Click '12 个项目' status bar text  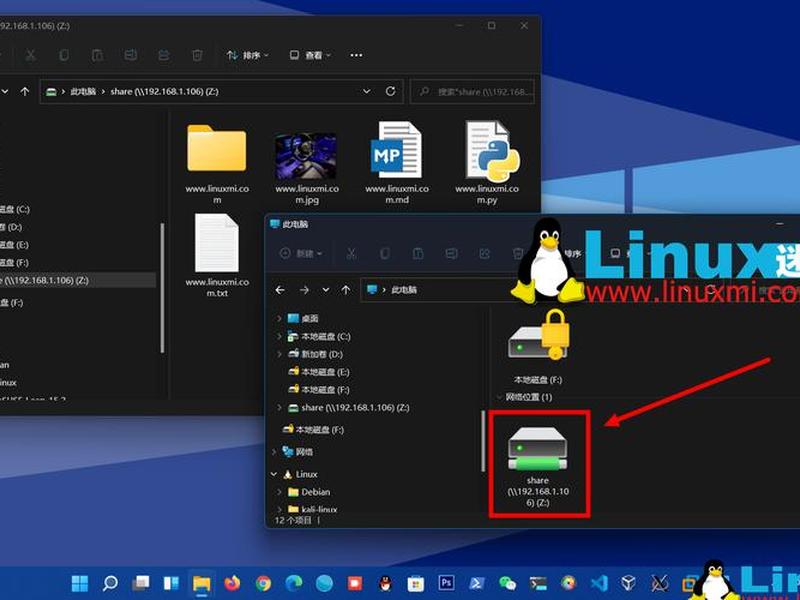(293, 520)
